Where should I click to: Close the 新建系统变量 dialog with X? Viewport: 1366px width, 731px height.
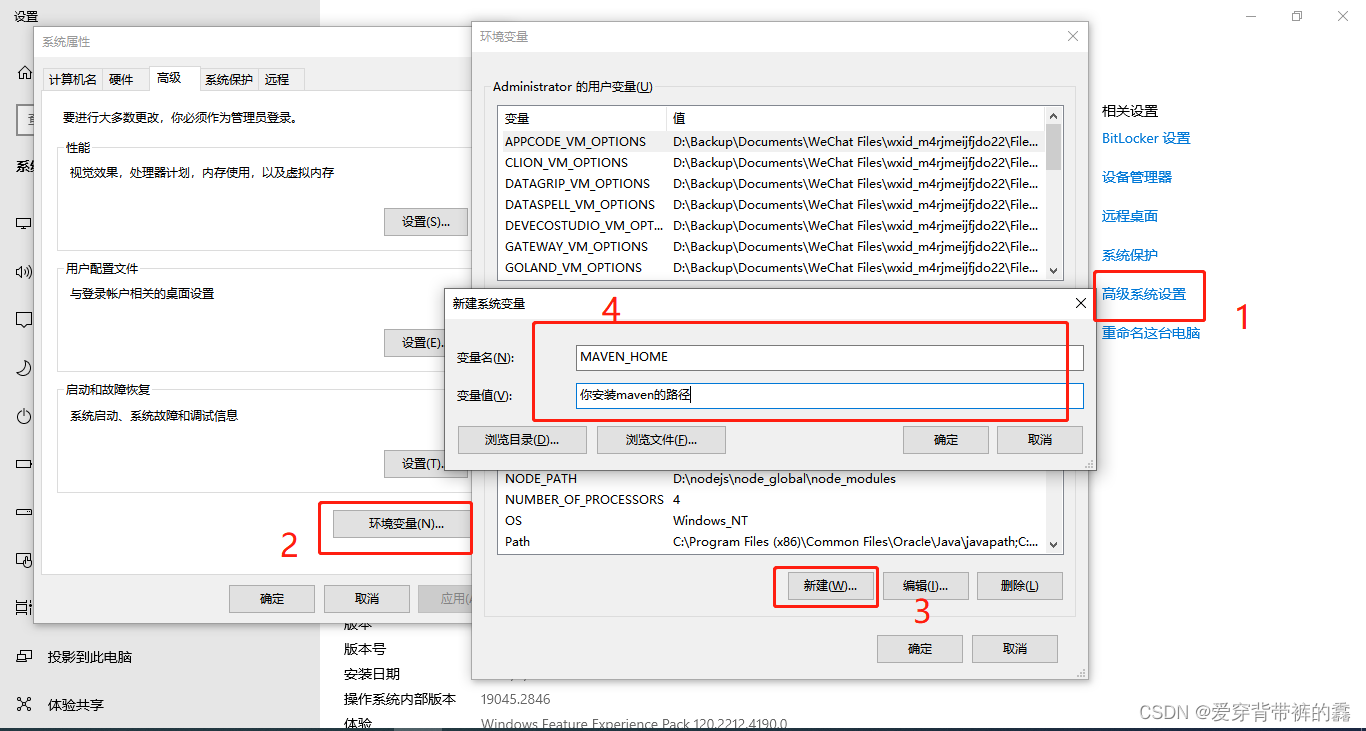tap(1080, 303)
